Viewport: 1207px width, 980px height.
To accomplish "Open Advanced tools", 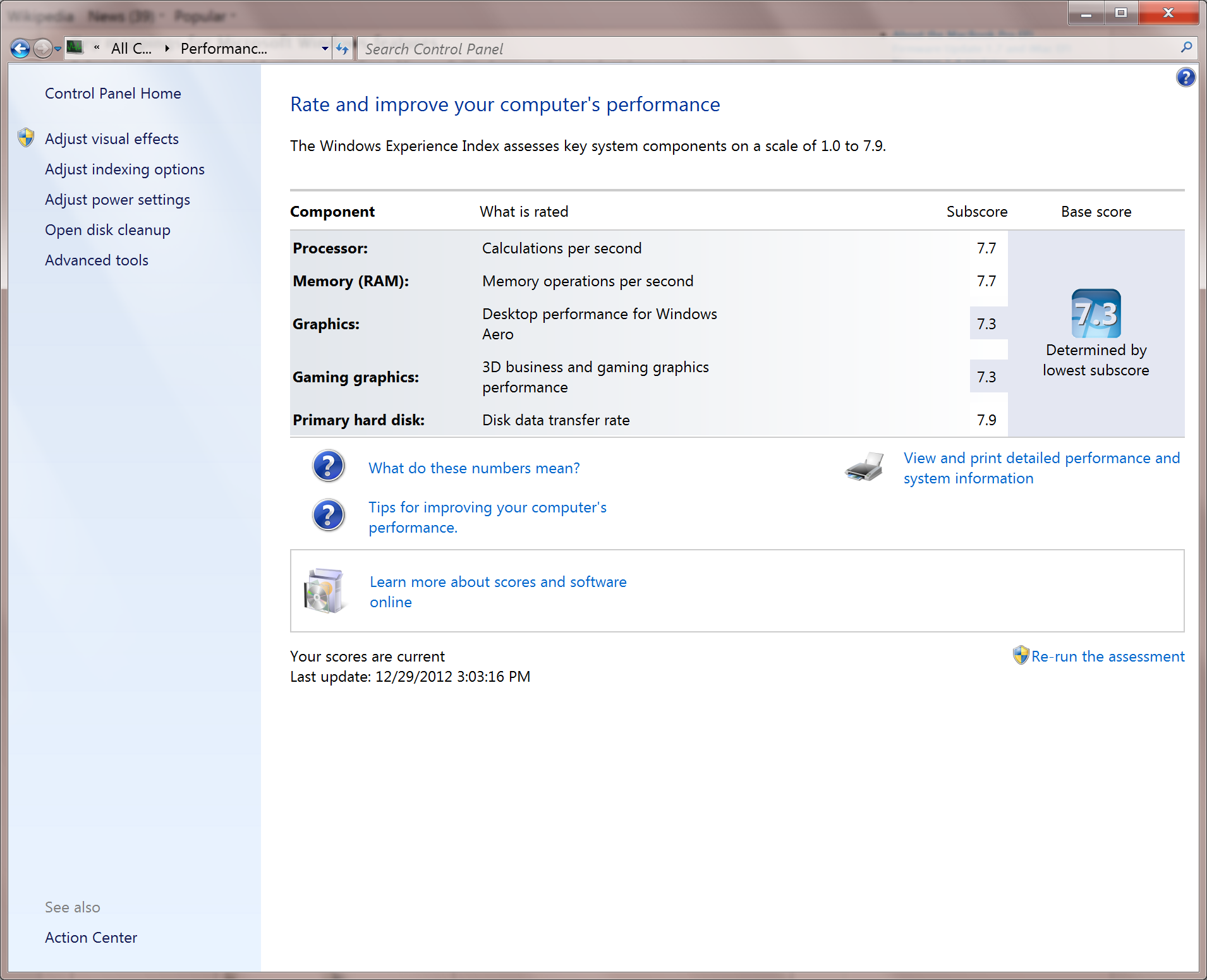I will [x=97, y=260].
